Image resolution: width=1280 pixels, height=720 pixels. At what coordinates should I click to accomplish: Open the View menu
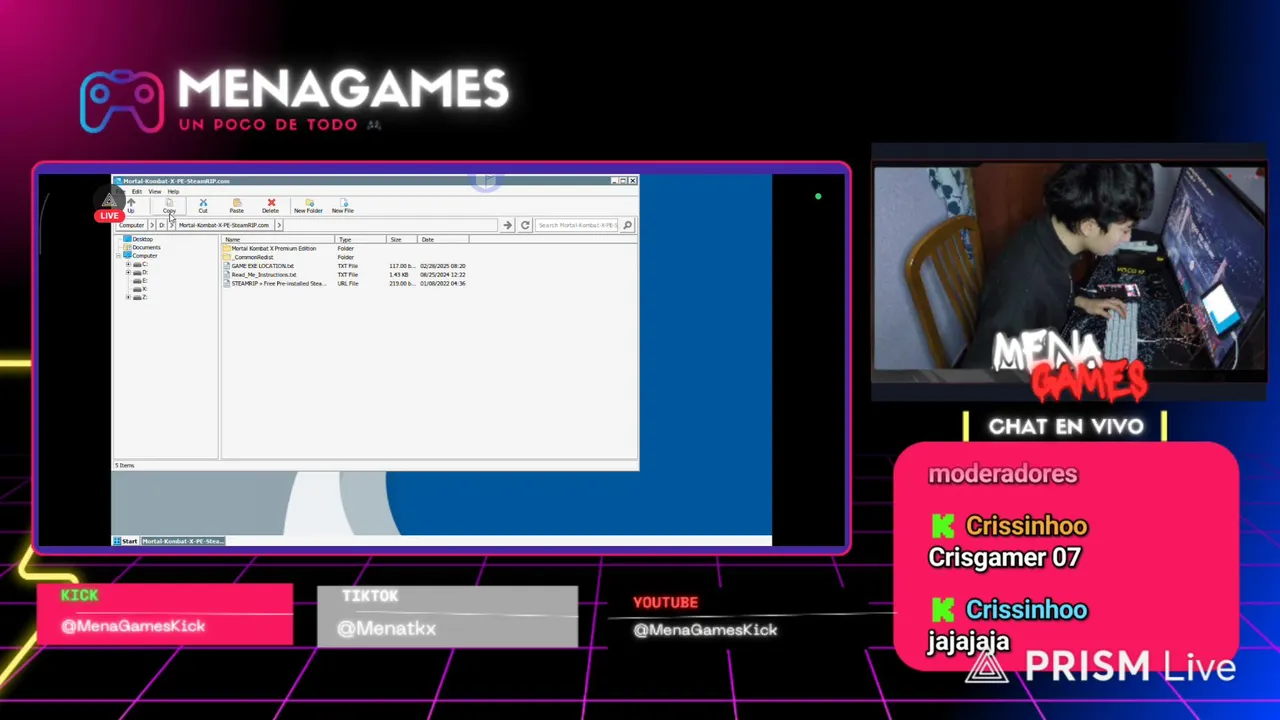155,191
